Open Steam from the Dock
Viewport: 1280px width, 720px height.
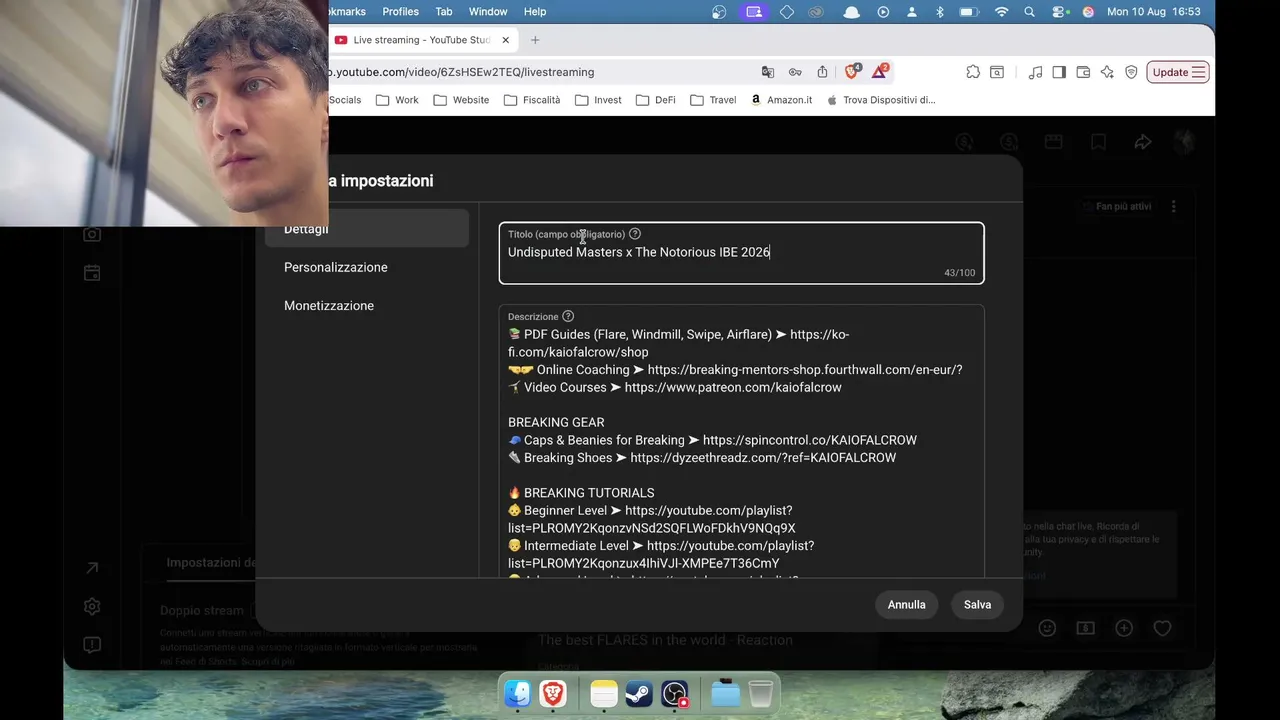[639, 693]
